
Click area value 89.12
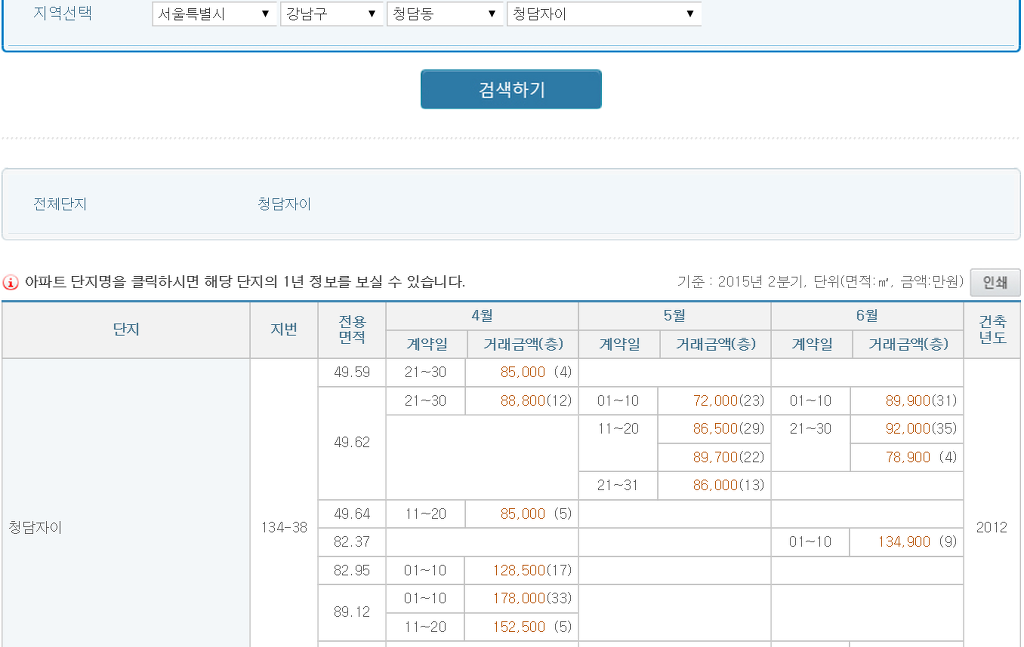(351, 612)
